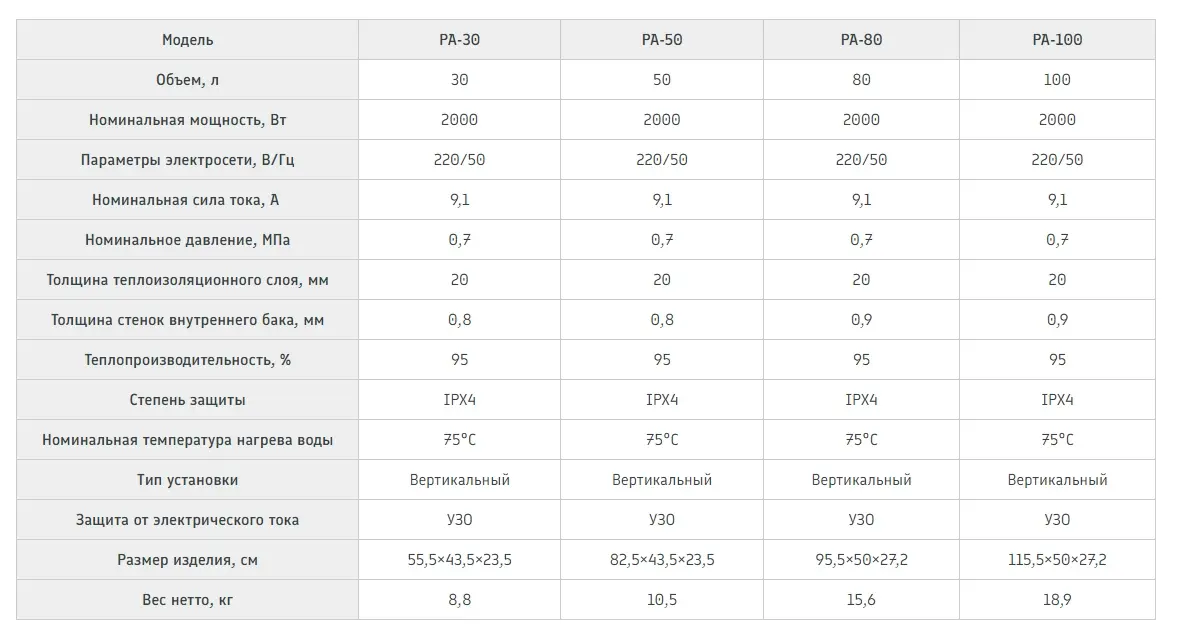
Task: Click the Теплопроизводительность, % row label
Action: 188,360
